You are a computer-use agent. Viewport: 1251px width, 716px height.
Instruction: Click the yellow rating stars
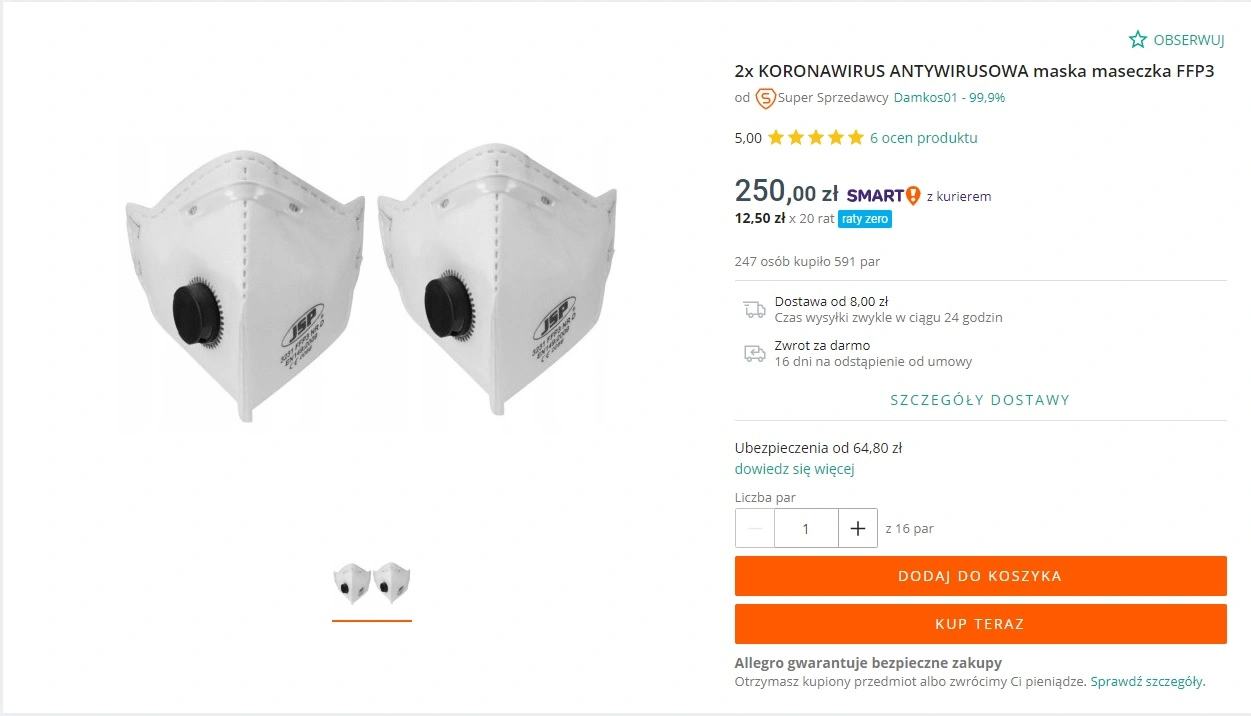click(x=815, y=138)
